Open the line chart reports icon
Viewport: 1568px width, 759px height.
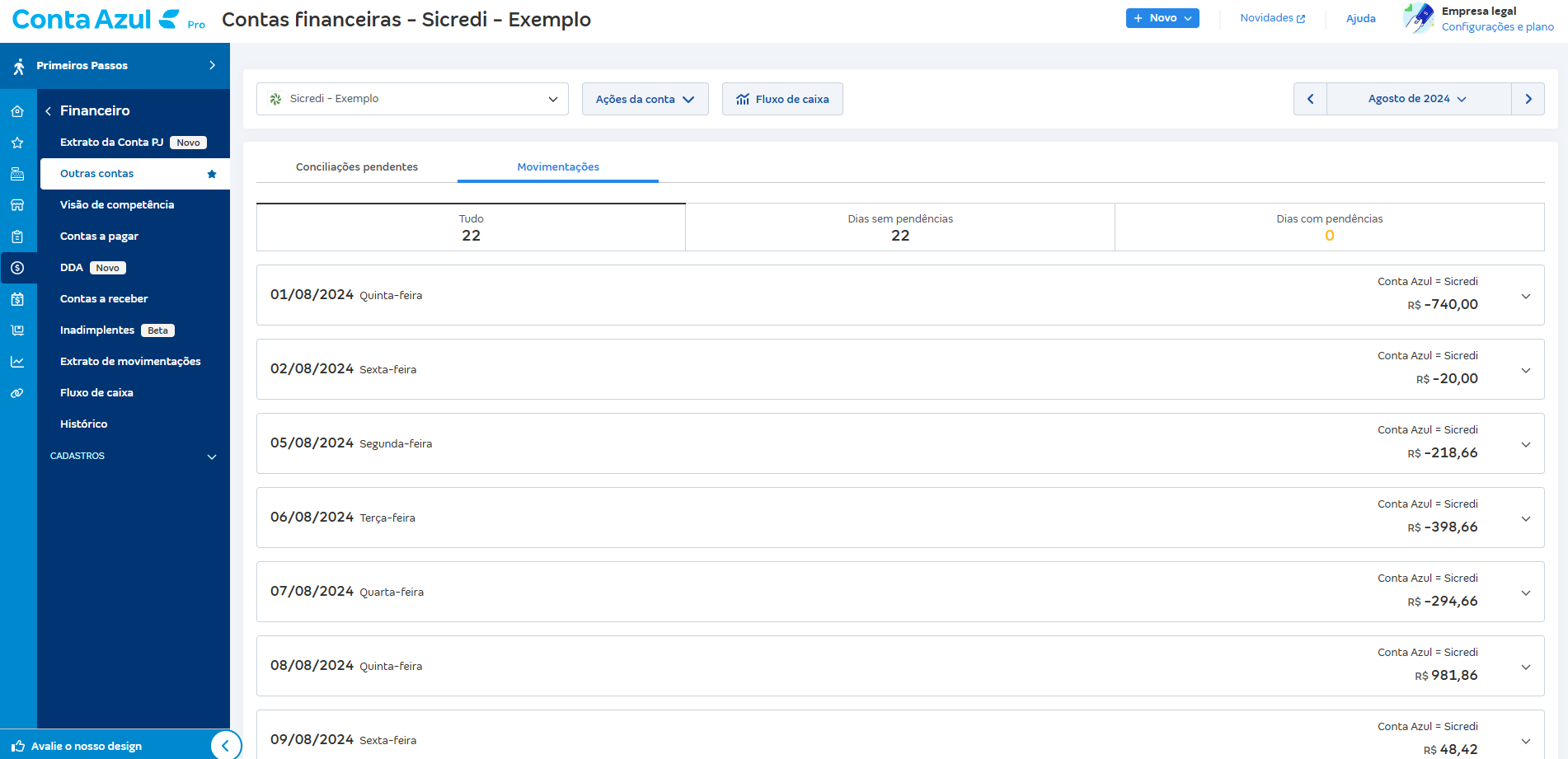click(17, 362)
